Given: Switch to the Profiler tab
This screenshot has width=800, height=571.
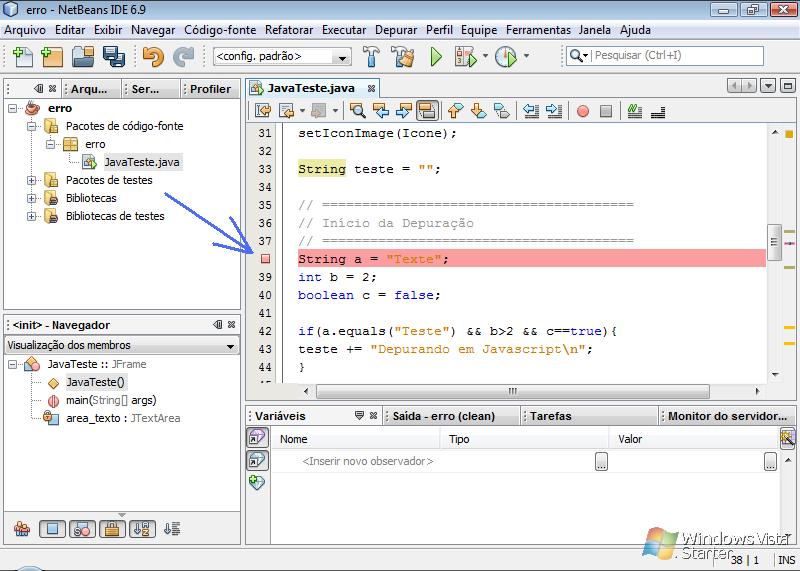Looking at the screenshot, I should [x=210, y=89].
